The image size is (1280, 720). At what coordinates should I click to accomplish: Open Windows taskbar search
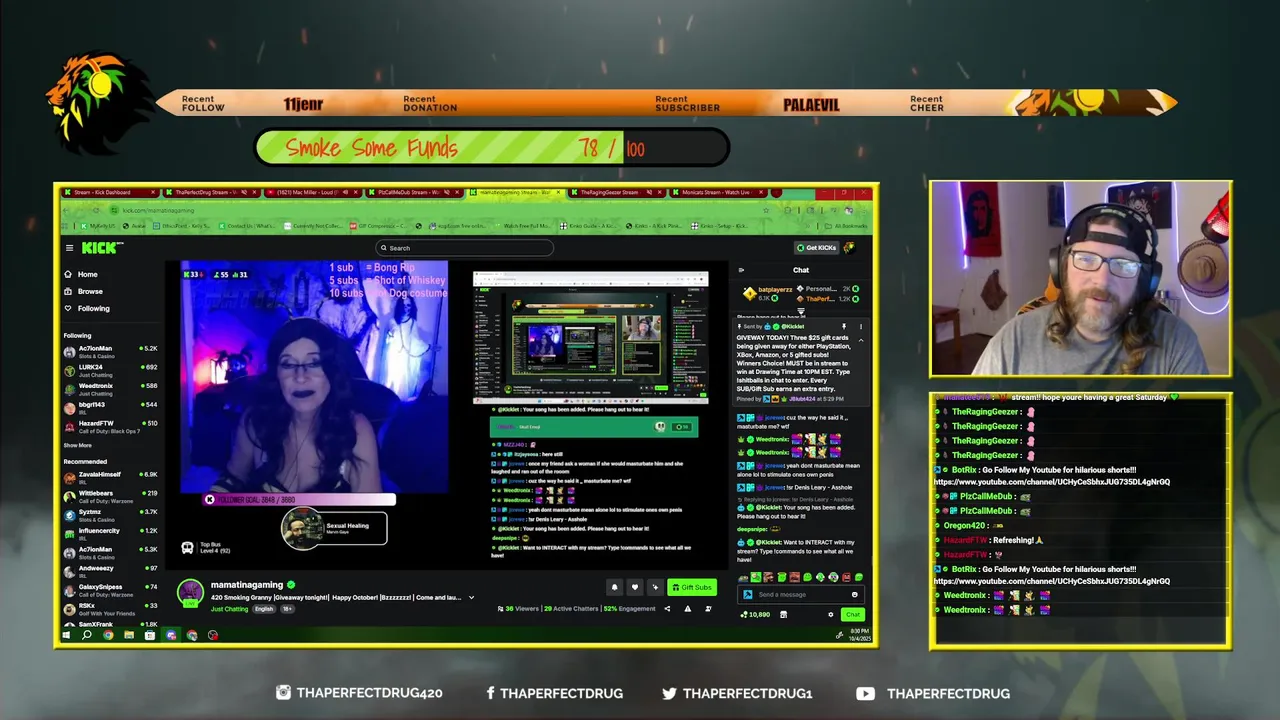[87, 634]
